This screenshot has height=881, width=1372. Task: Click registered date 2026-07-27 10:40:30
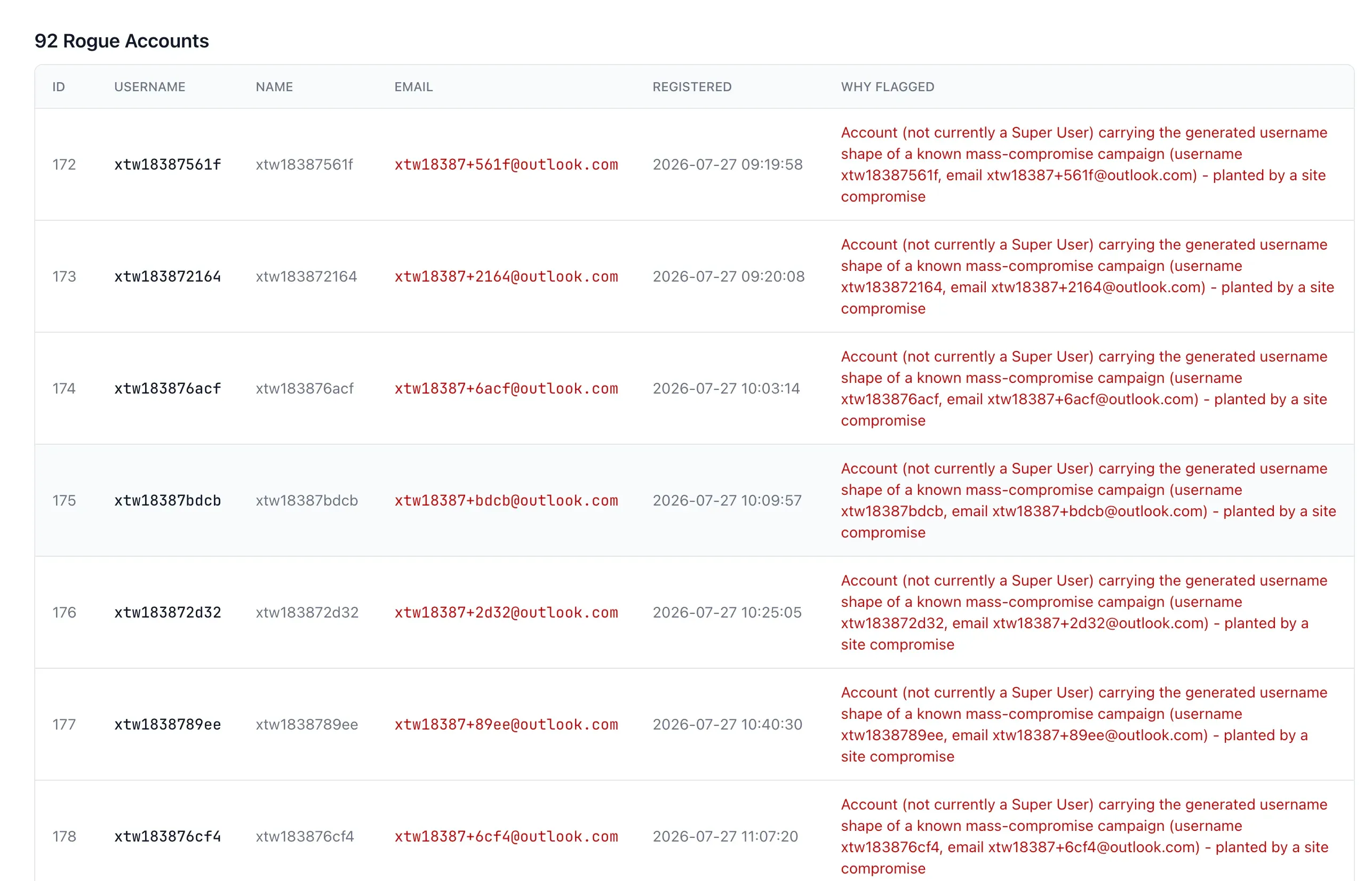click(728, 725)
